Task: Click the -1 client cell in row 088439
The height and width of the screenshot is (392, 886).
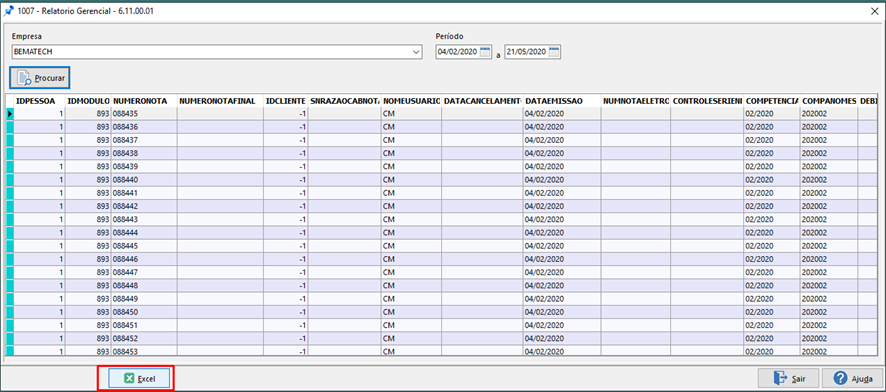Action: (x=286, y=166)
